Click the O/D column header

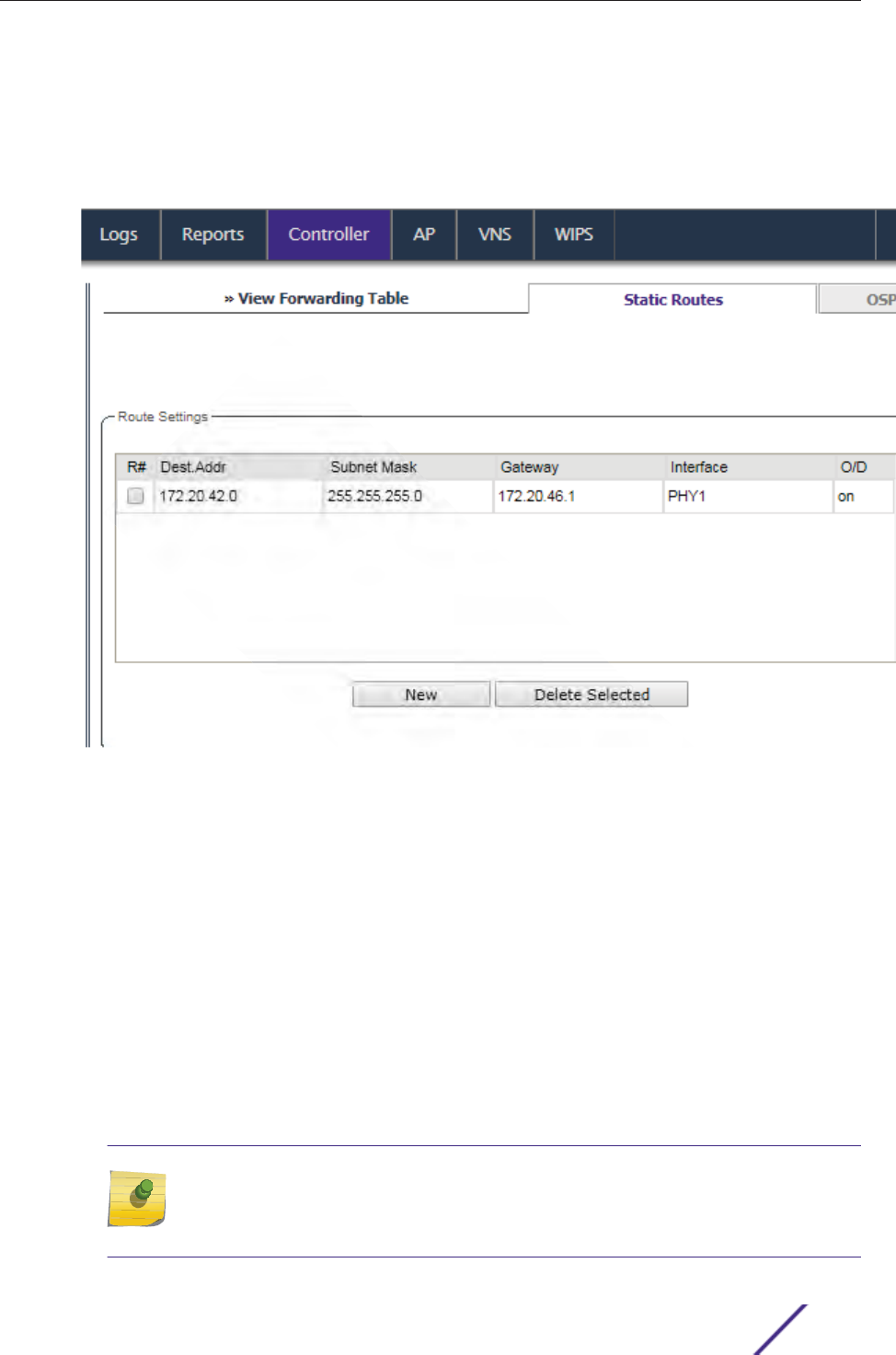point(864,466)
